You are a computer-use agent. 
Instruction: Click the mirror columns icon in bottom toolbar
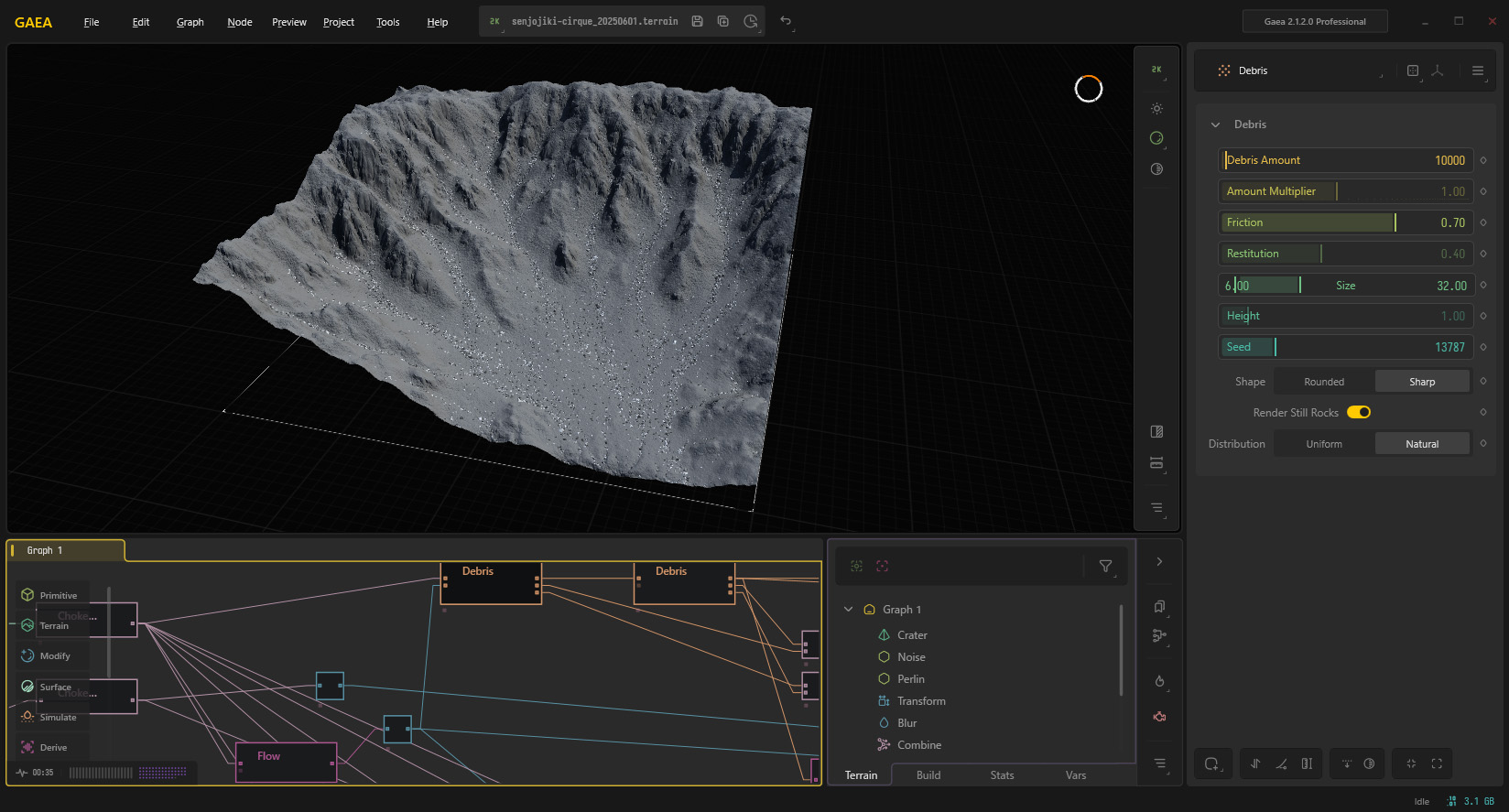(x=1307, y=763)
